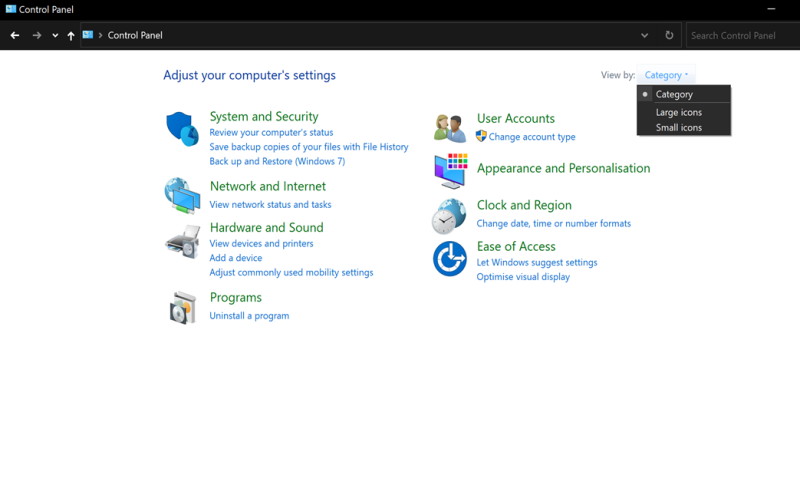Image resolution: width=800 pixels, height=485 pixels.
Task: Open the Ease of Access icon
Action: pos(449,259)
